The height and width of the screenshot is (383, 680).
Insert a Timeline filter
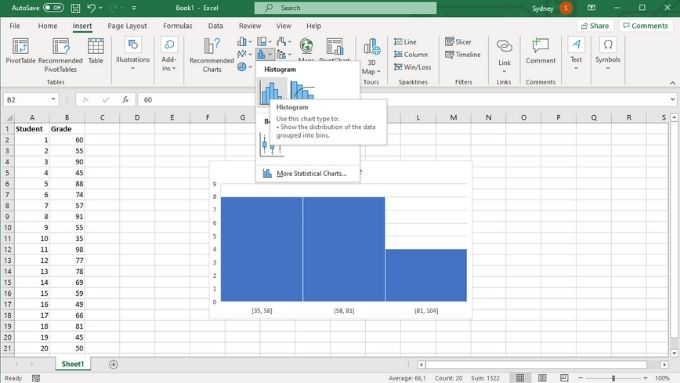[x=463, y=54]
